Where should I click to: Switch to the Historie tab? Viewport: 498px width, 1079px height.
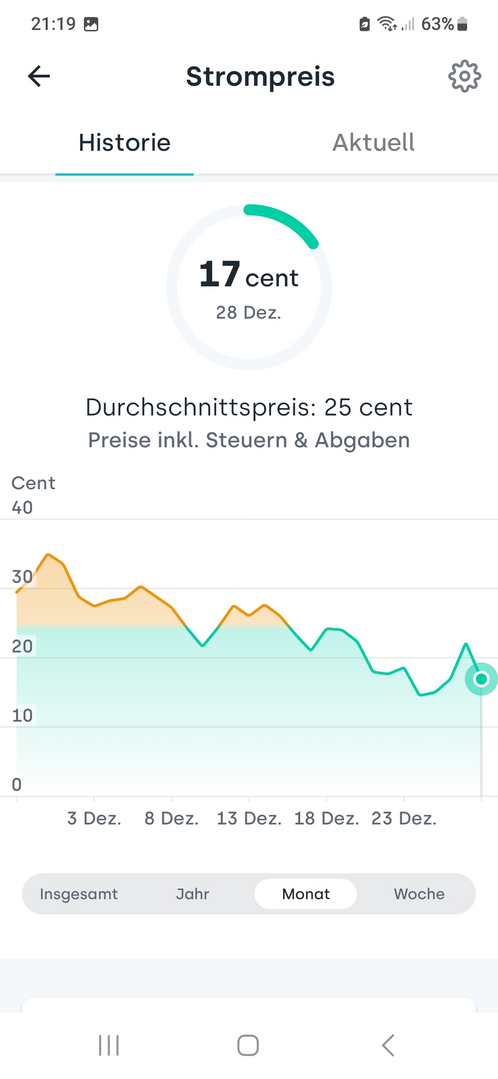coord(124,143)
